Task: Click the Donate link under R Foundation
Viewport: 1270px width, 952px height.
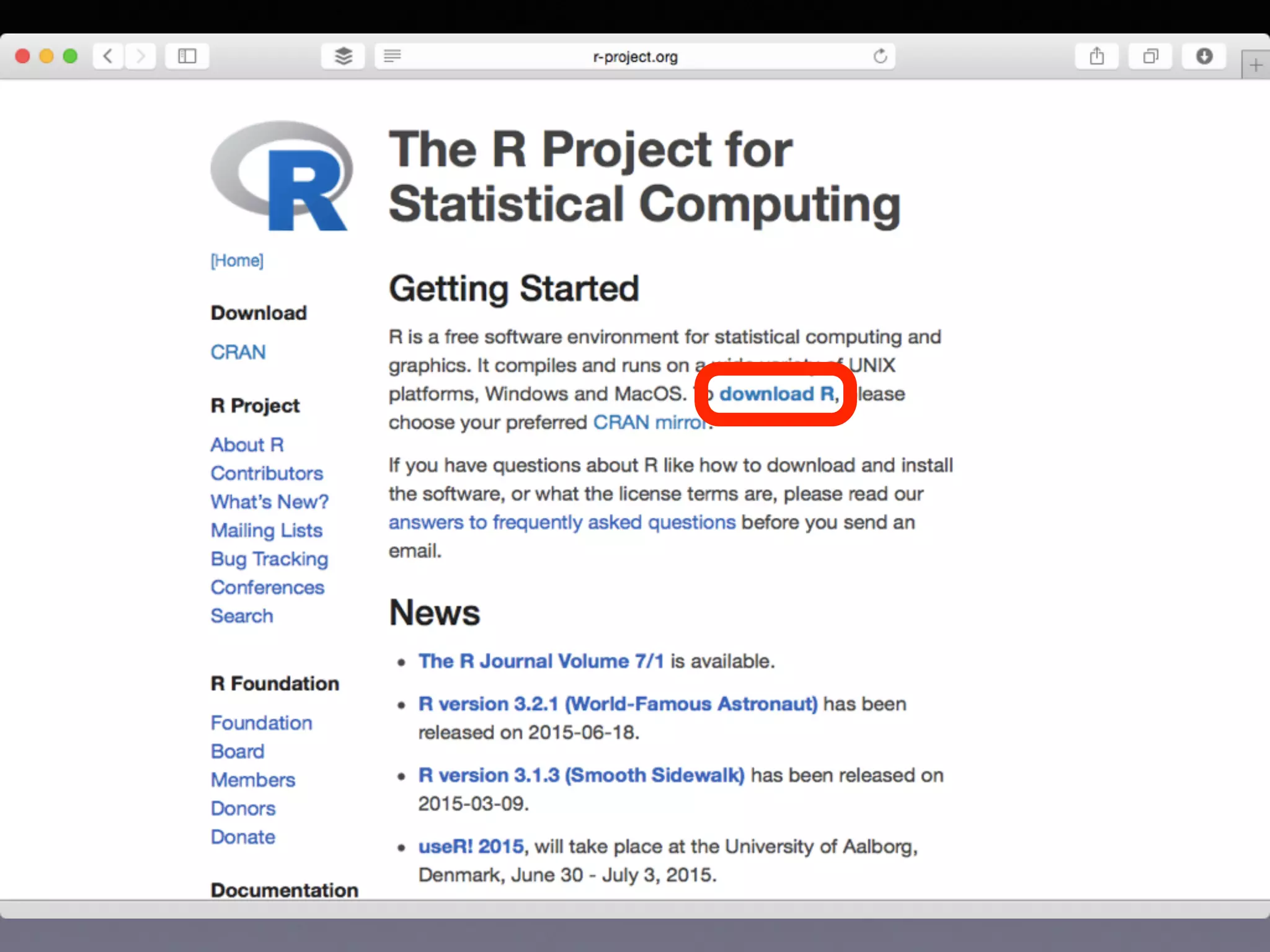Action: click(x=242, y=837)
